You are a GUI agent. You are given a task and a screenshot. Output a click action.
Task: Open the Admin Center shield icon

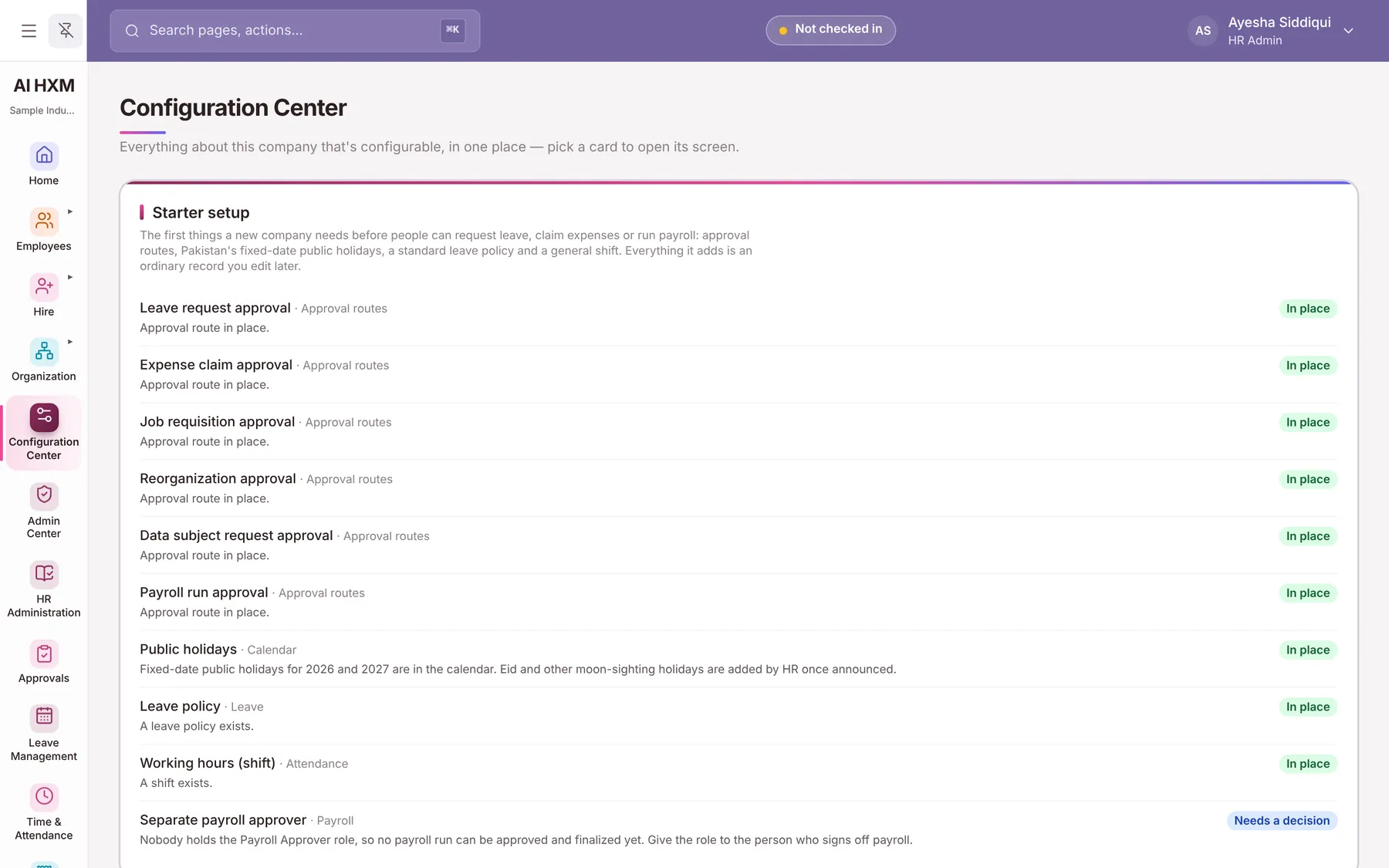point(44,495)
